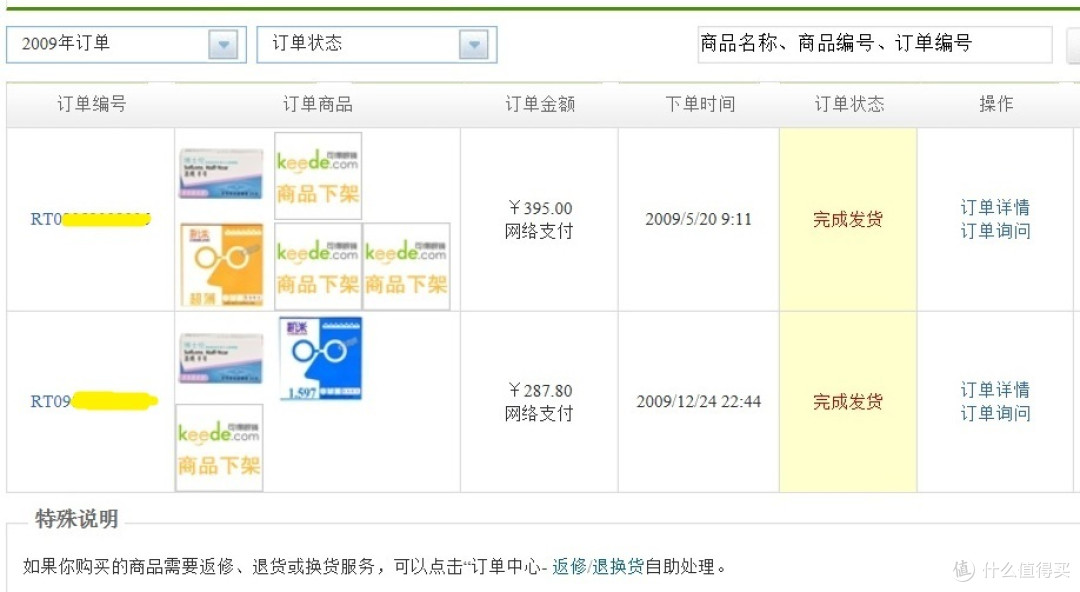Screen dimensions: 1080x592
Task: Click keede 商品下架 thumbnail in ¥287.80 order
Action: click(x=219, y=448)
